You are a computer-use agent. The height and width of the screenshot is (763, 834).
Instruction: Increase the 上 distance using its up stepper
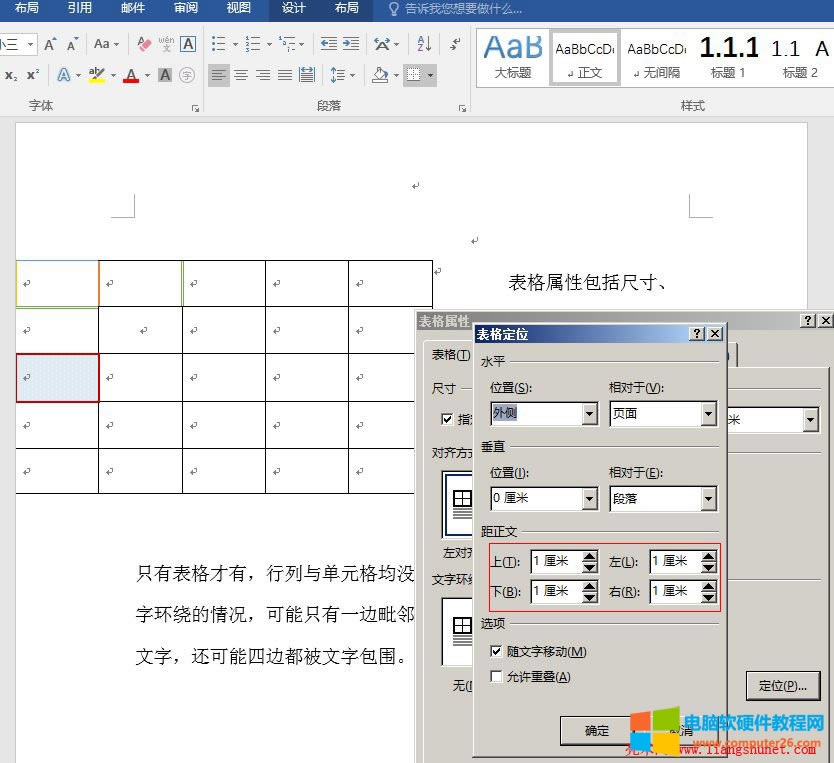591,555
